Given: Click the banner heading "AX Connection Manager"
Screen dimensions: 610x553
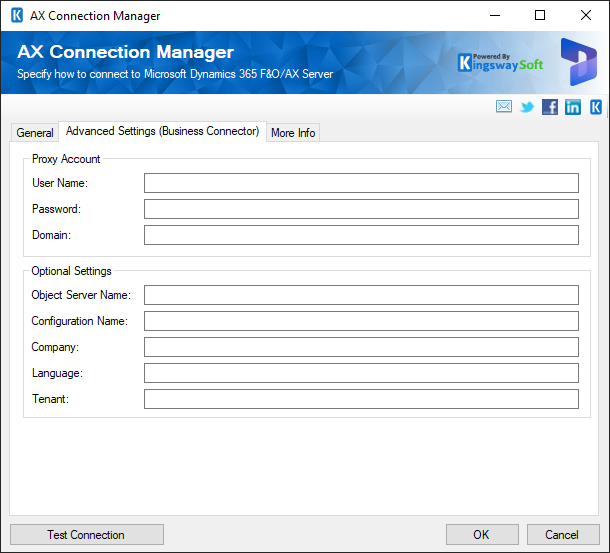Looking at the screenshot, I should click(125, 52).
